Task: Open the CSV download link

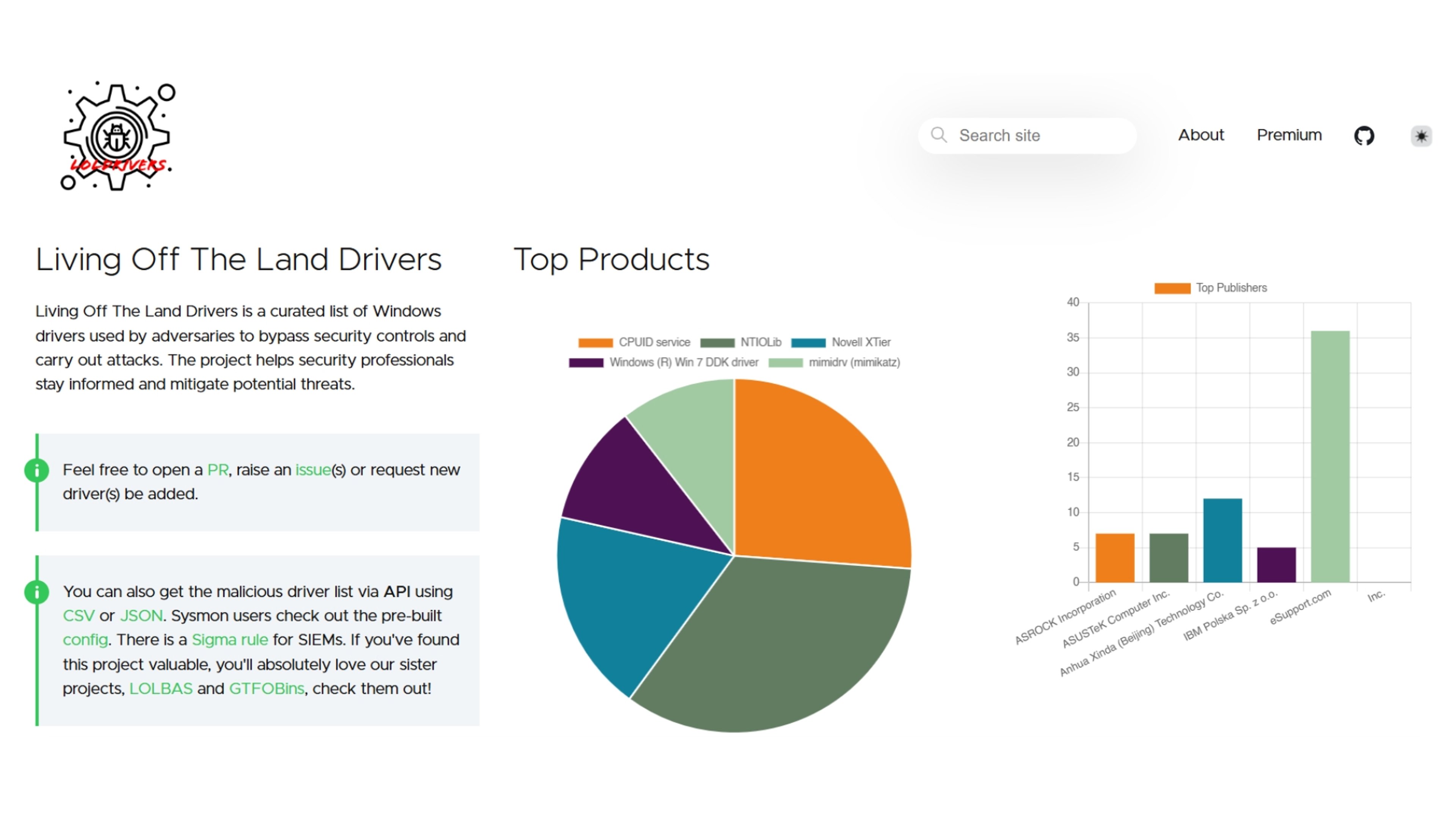Action: point(78,615)
